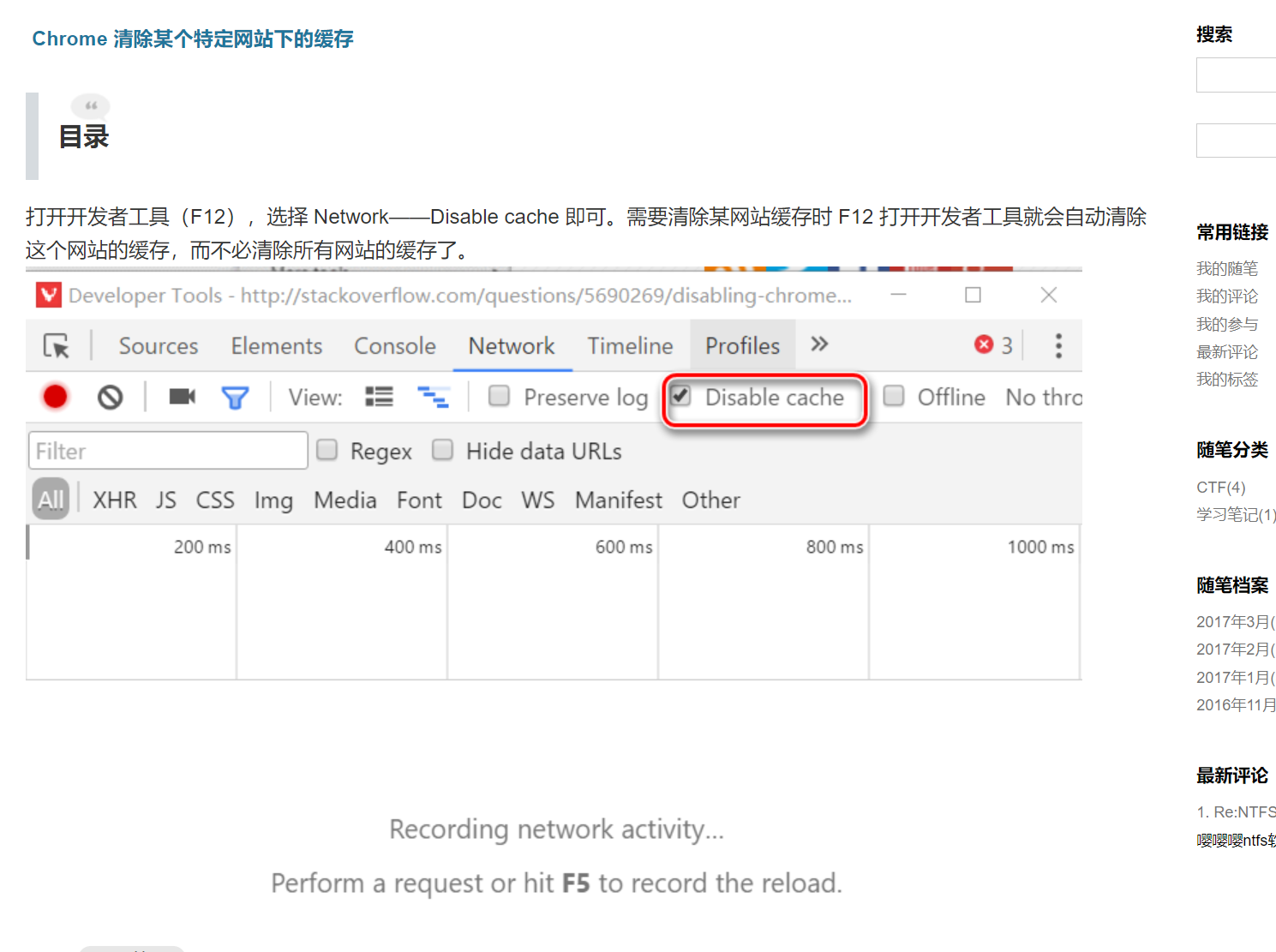Filter requests by WS
1276x952 pixels.
tap(538, 500)
